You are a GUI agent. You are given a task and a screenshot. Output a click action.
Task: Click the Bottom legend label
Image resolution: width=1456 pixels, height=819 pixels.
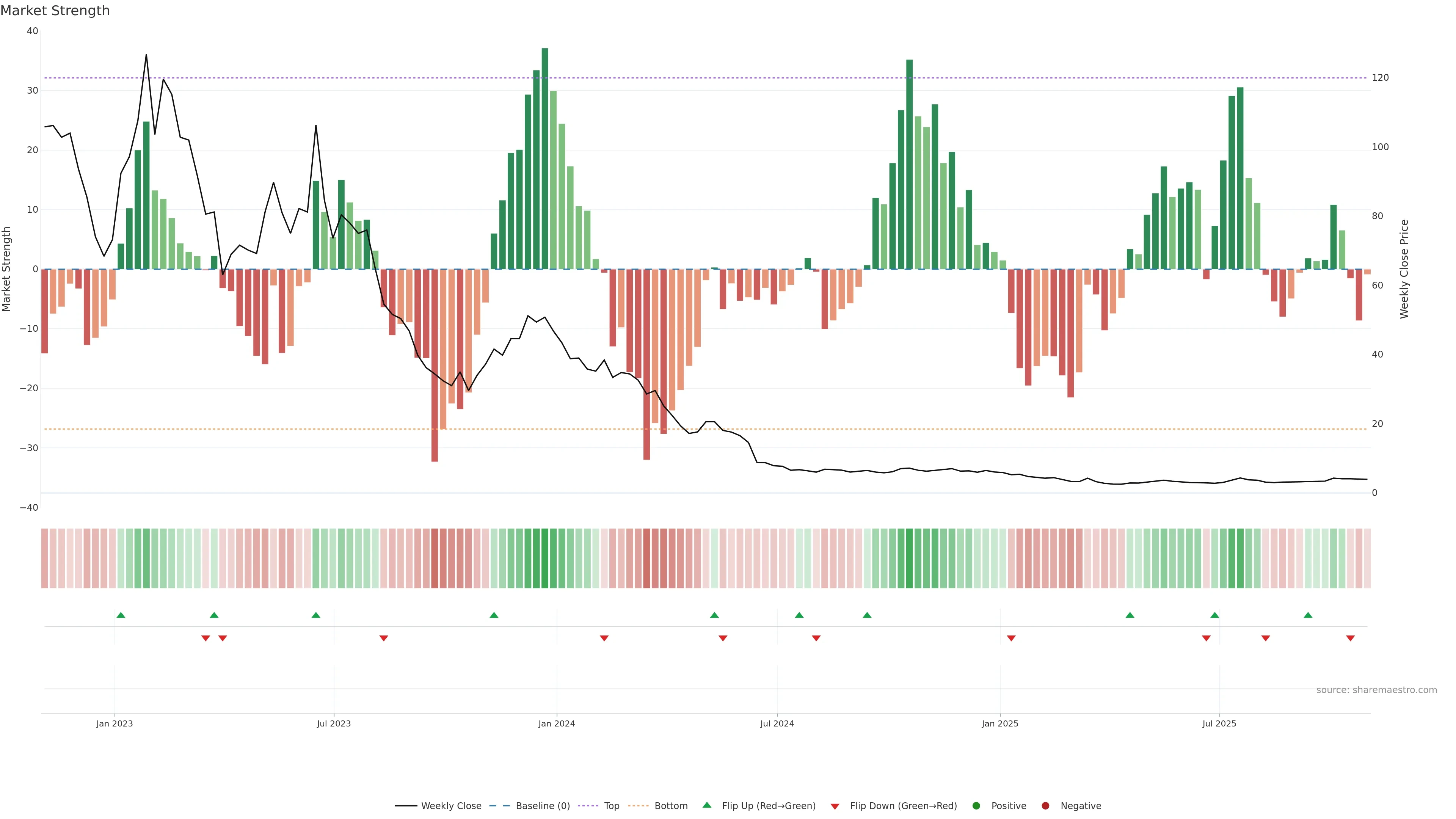coord(671,806)
